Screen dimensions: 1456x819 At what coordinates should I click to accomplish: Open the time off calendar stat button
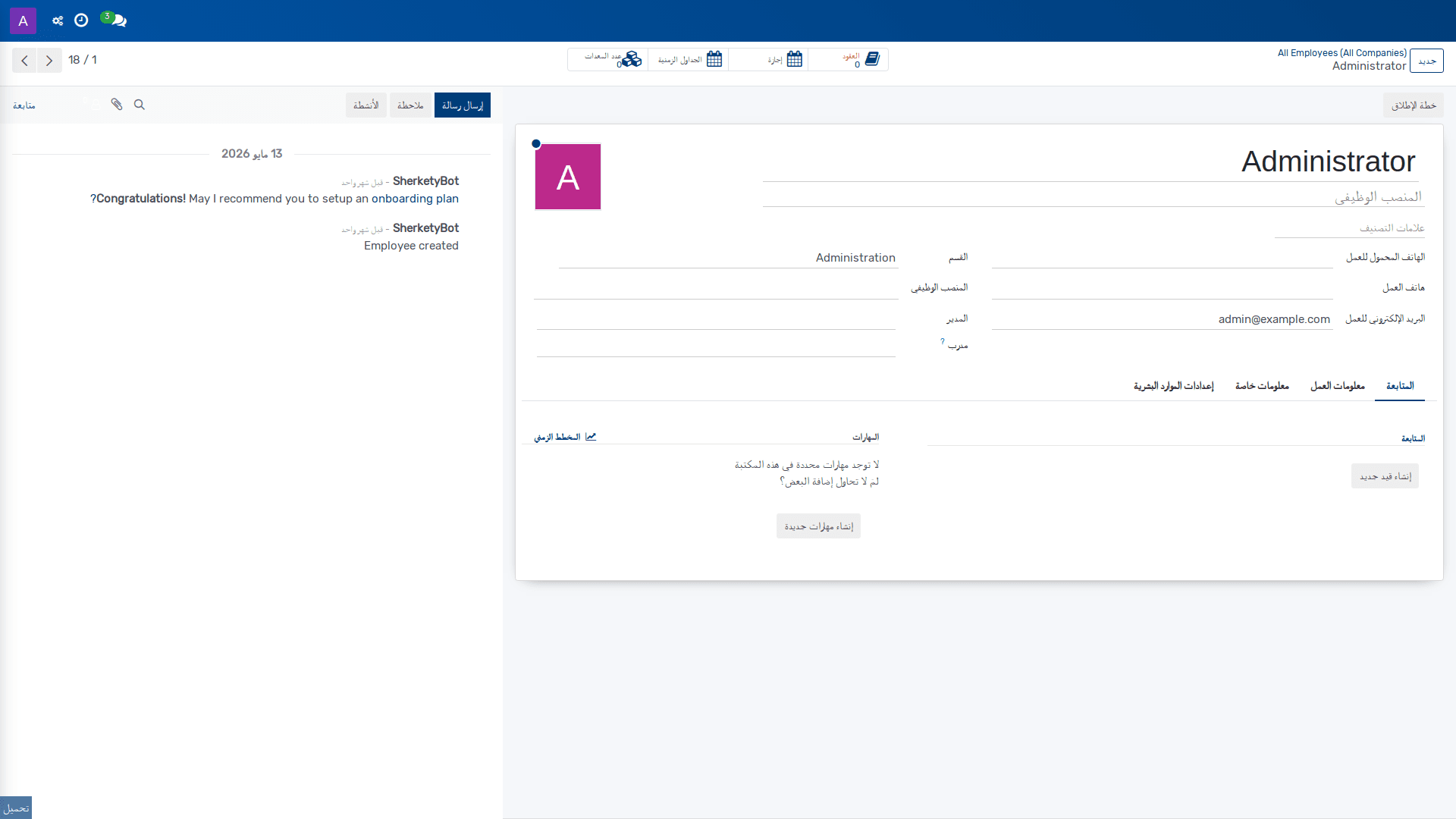click(x=768, y=59)
